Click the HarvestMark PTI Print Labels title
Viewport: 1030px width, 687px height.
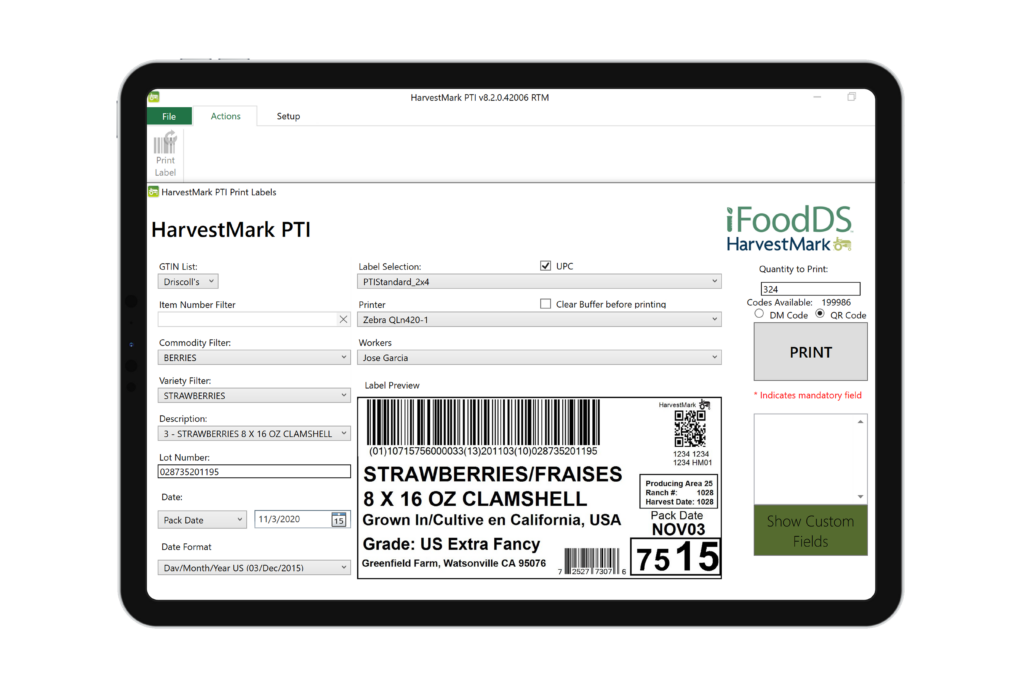coord(219,192)
